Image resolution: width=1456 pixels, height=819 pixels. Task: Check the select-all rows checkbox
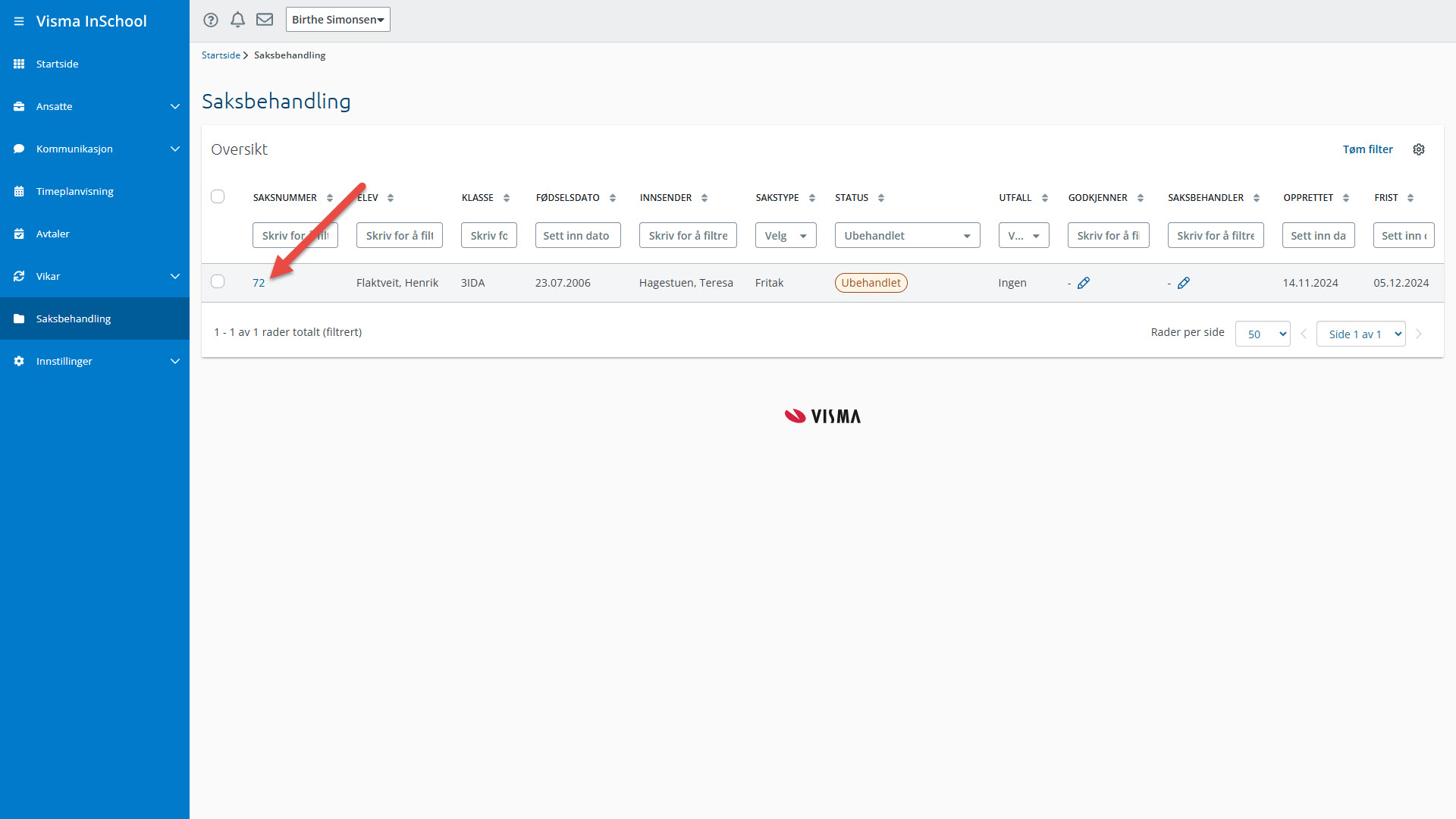point(218,196)
